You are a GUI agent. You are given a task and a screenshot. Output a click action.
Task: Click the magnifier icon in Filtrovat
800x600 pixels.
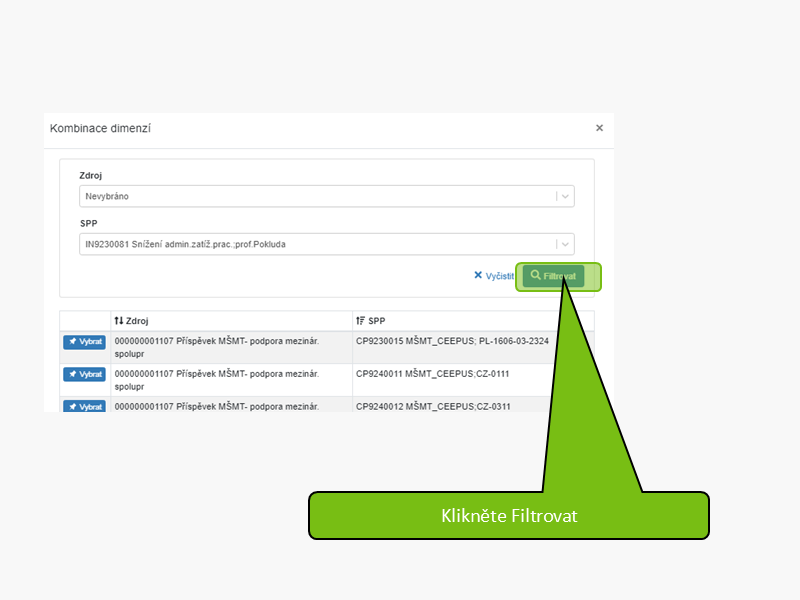[x=535, y=276]
